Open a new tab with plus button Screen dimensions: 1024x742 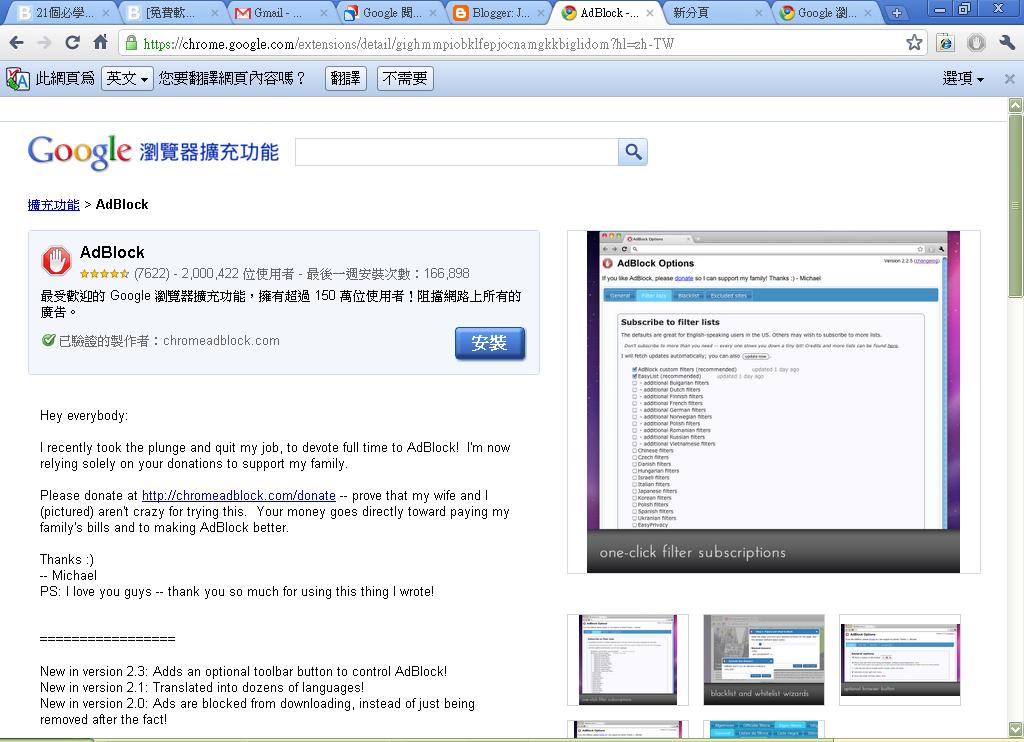[x=897, y=12]
